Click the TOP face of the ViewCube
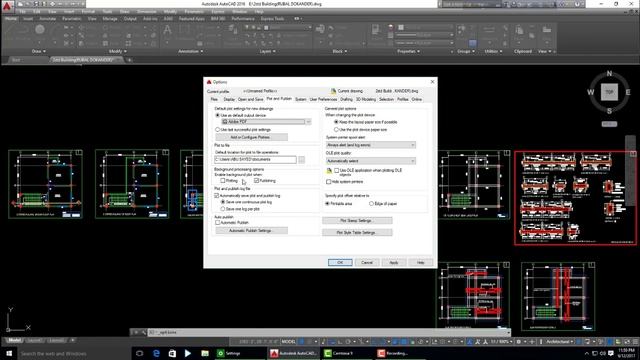 pos(609,92)
